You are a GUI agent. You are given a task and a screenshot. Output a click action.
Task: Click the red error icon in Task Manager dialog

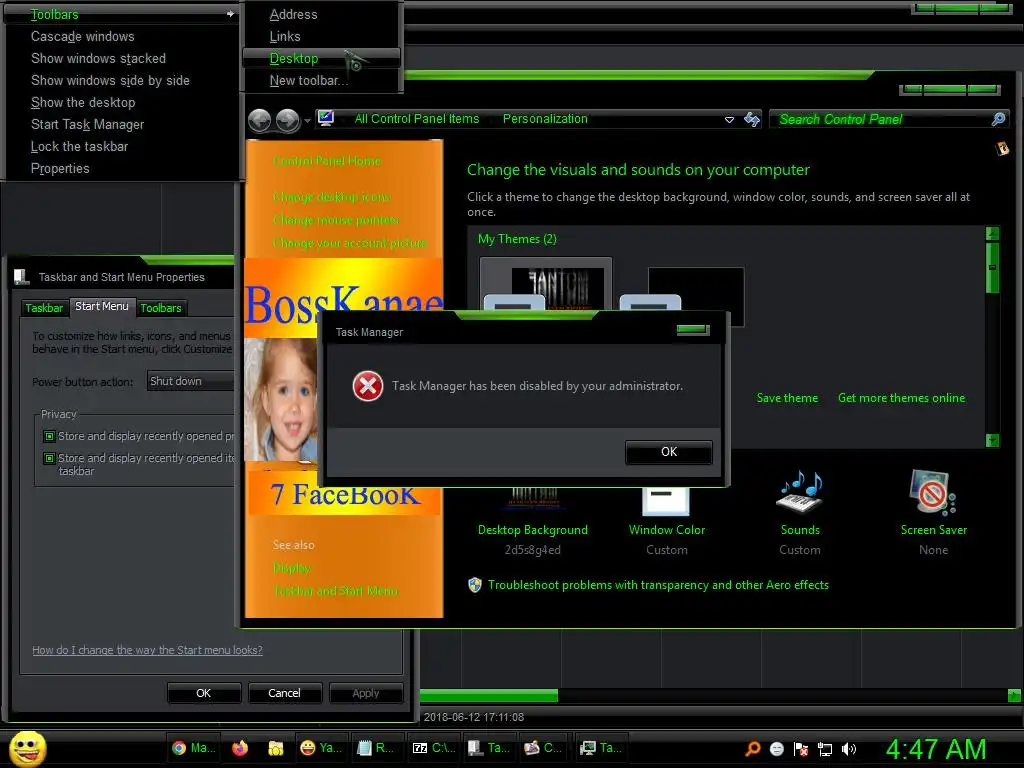pyautogui.click(x=368, y=386)
